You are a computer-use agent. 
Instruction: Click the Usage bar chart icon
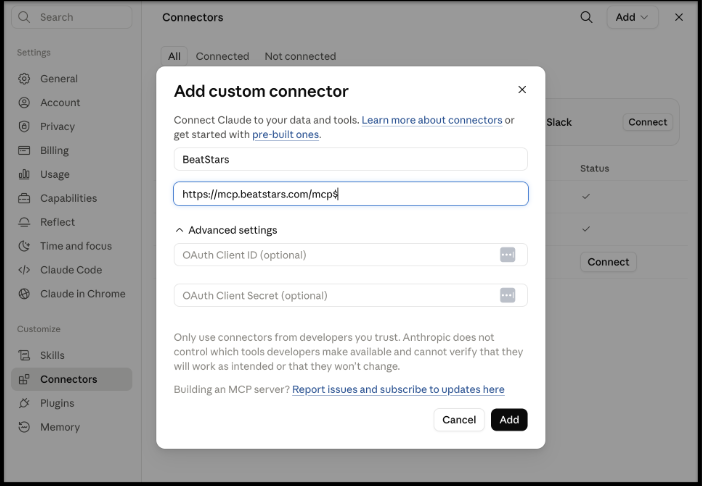(24, 174)
